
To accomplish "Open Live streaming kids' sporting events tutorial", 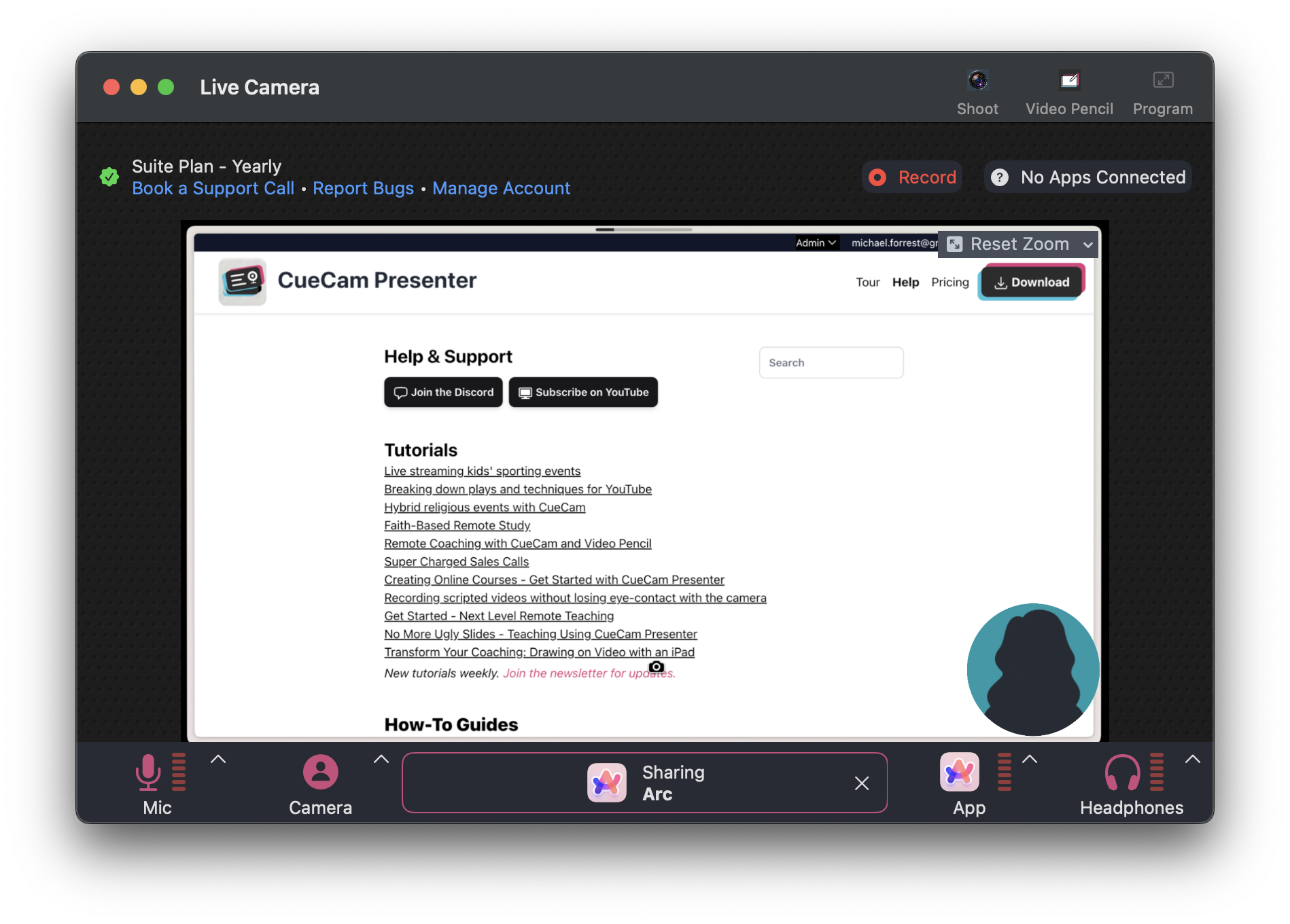I will [x=482, y=471].
